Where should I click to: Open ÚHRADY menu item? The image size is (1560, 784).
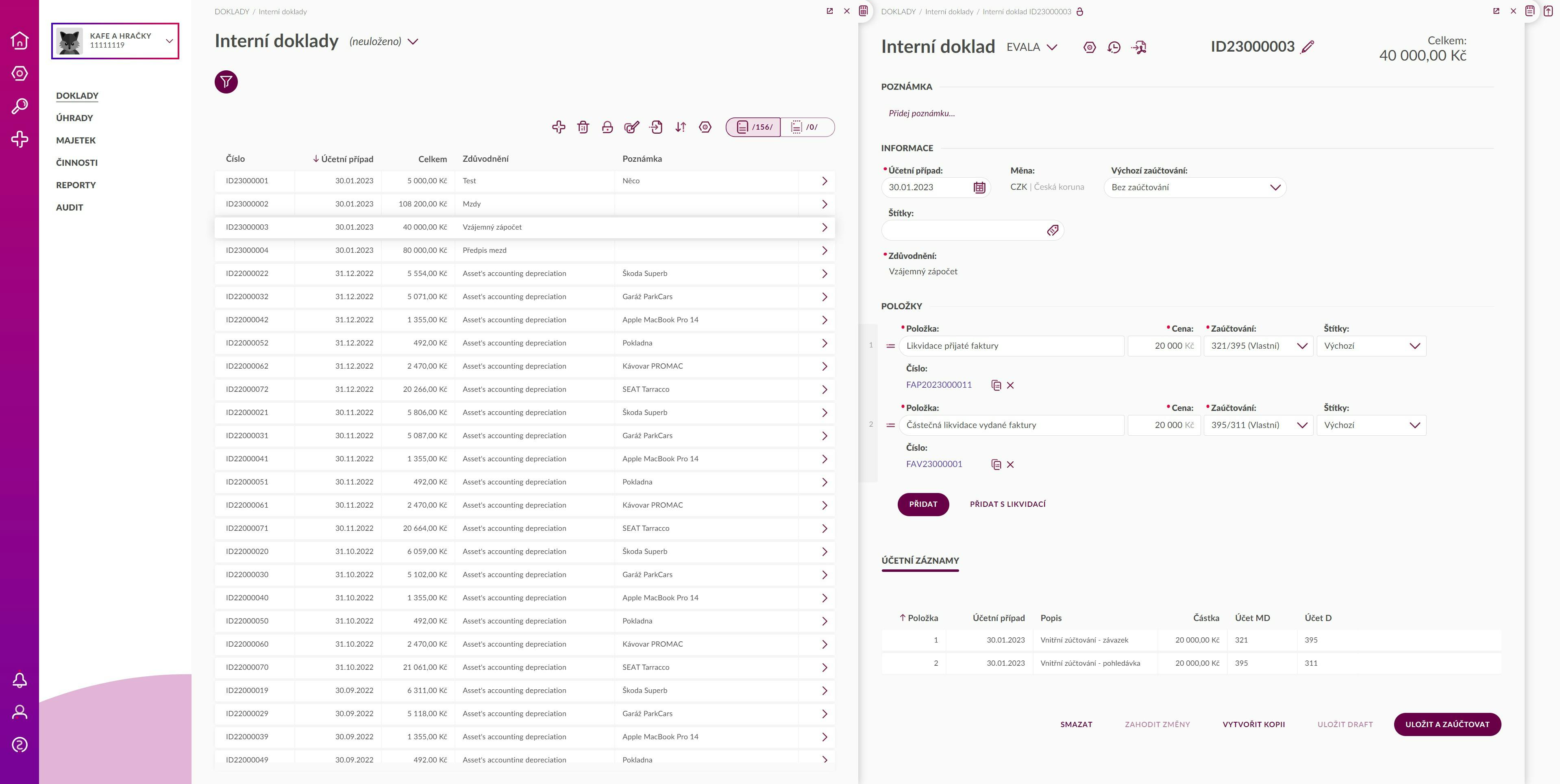click(x=74, y=118)
